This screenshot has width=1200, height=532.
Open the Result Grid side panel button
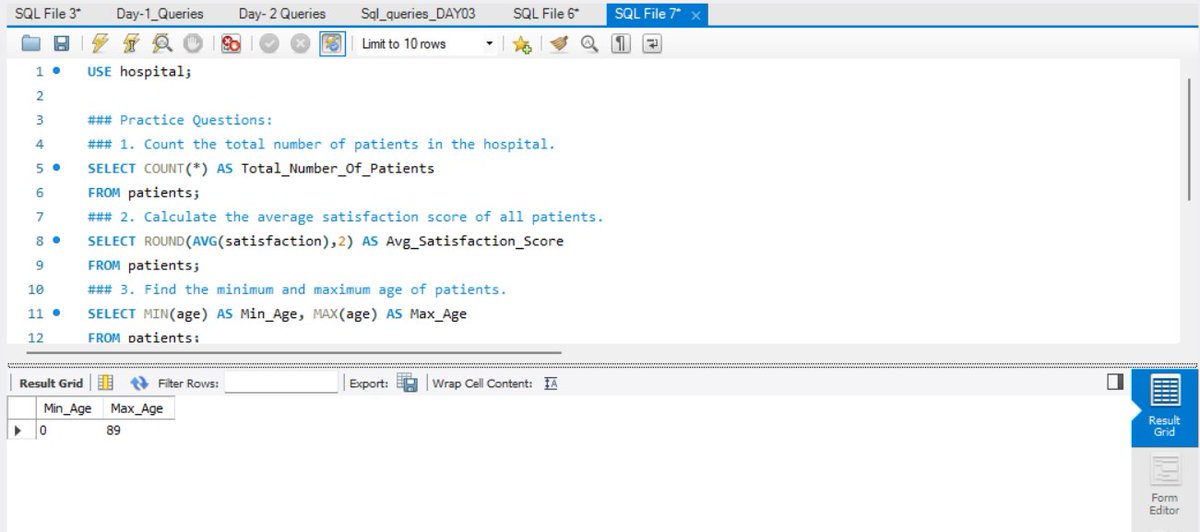(1165, 409)
